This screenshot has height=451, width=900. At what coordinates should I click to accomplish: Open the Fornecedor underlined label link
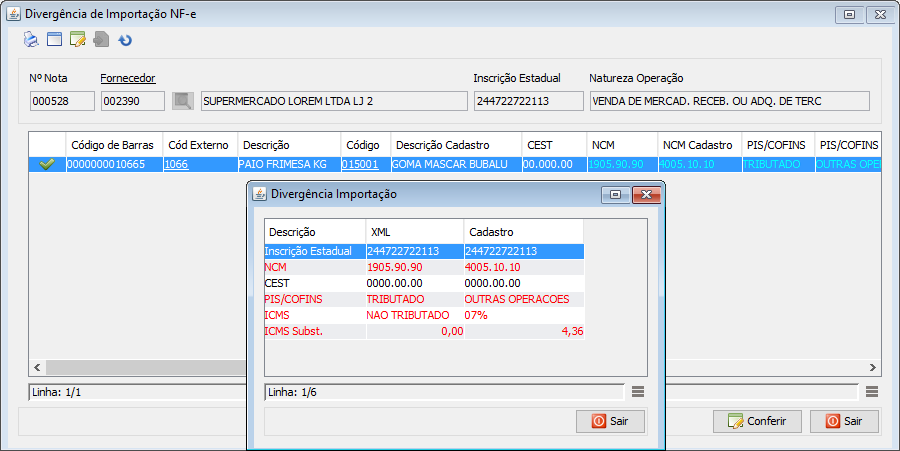click(x=128, y=78)
